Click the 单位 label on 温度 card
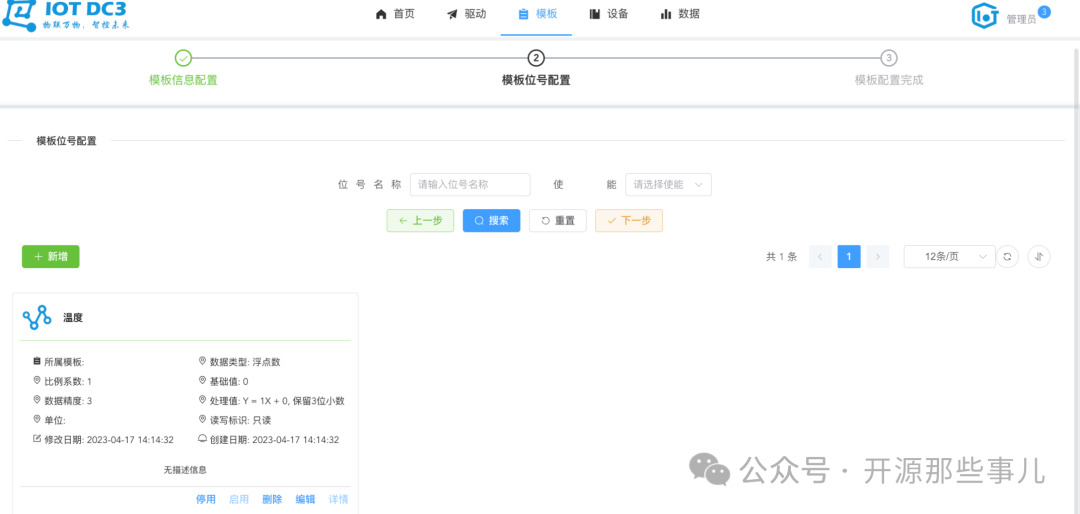Viewport: 1080px width, 514px height. pos(54,420)
